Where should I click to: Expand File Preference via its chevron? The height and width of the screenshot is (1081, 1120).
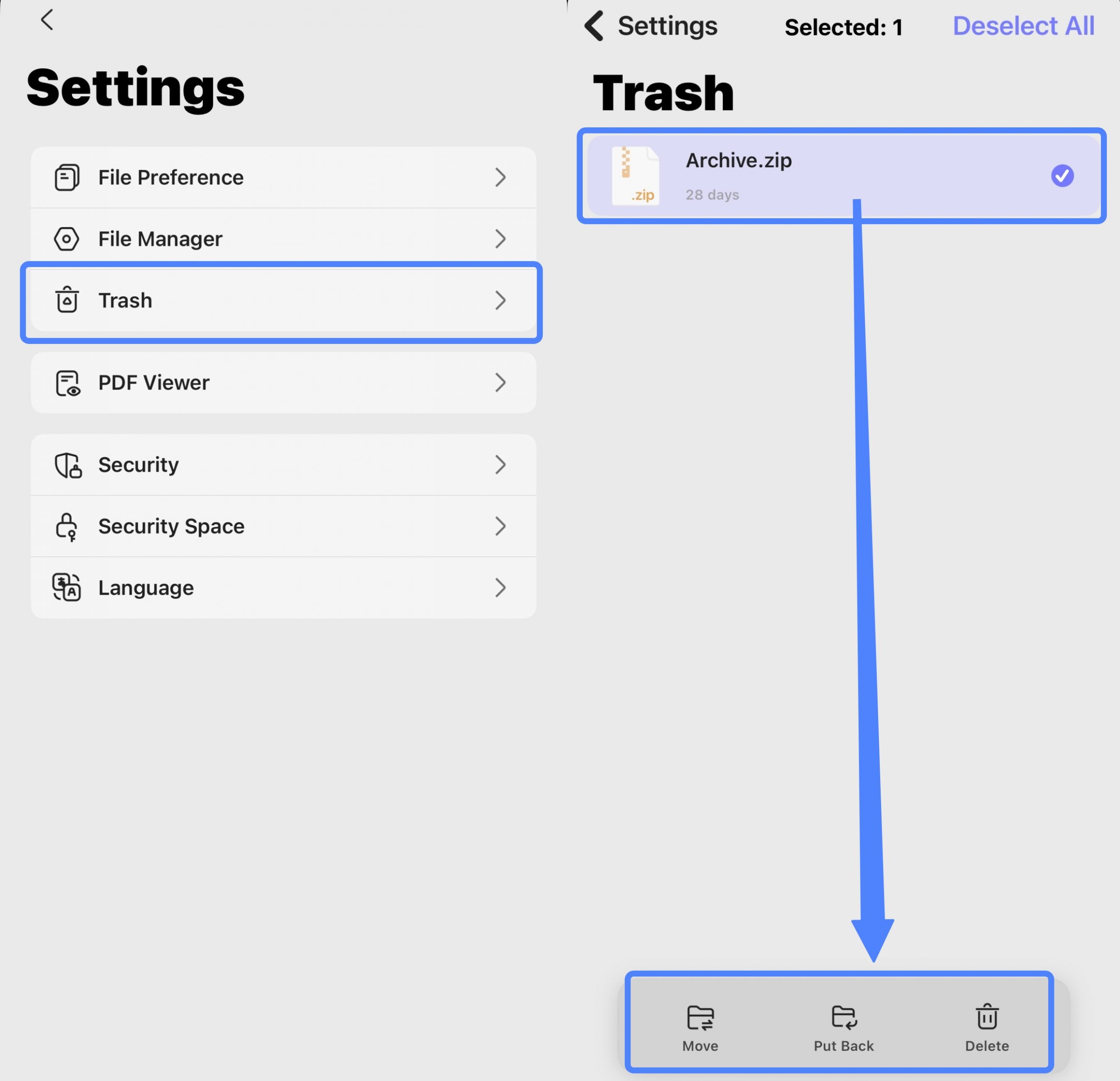(500, 177)
